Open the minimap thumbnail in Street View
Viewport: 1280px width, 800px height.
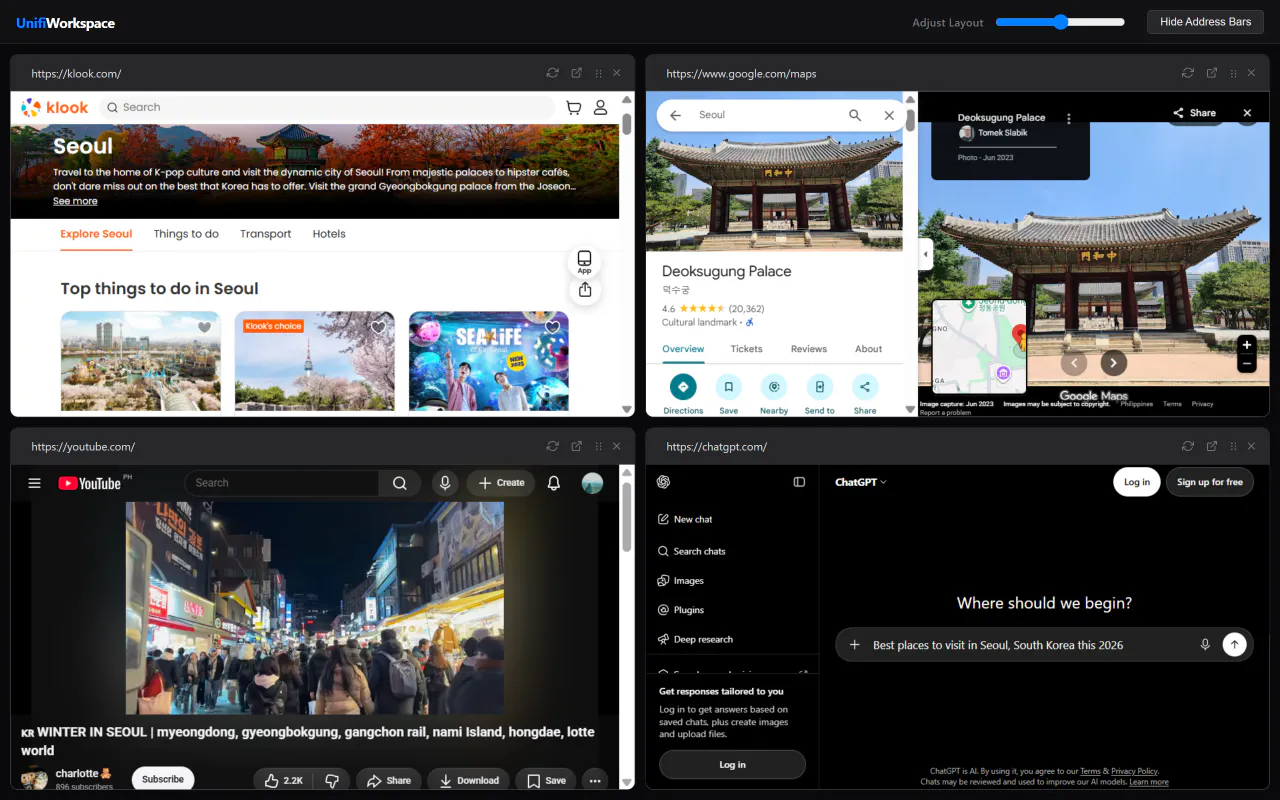click(x=979, y=346)
